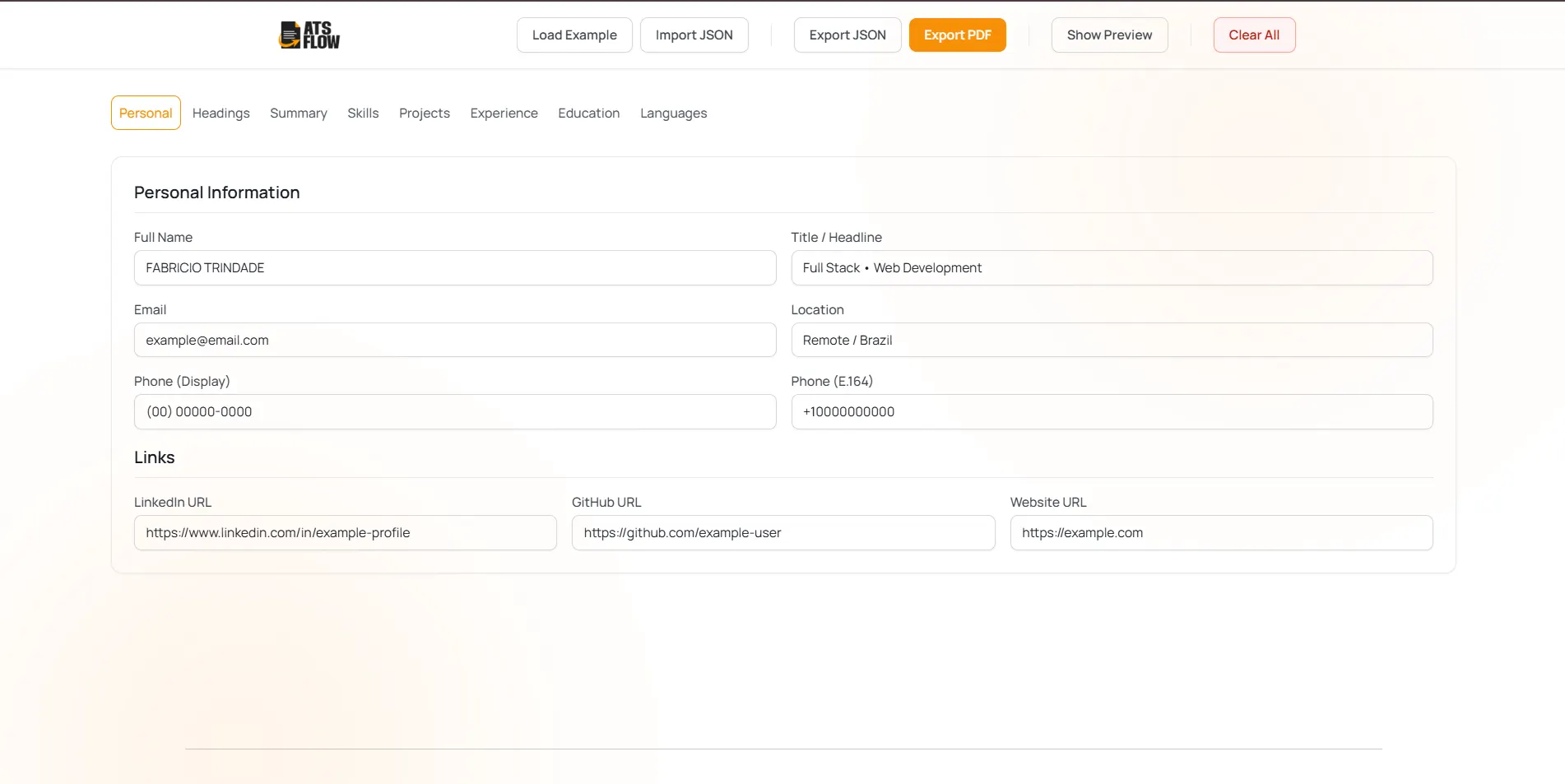1565x784 pixels.
Task: Navigate to the Languages tab
Action: point(673,114)
